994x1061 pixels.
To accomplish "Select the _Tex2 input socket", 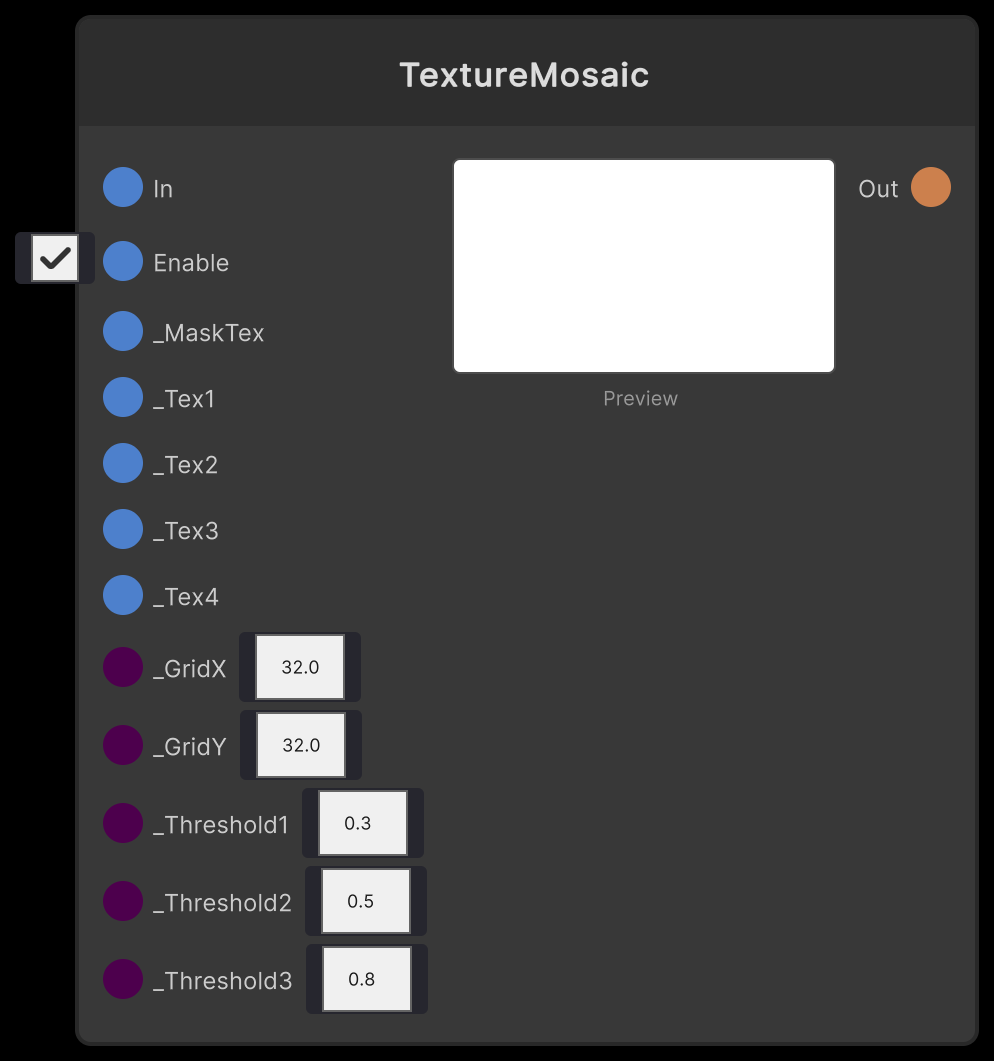I will coord(122,463).
